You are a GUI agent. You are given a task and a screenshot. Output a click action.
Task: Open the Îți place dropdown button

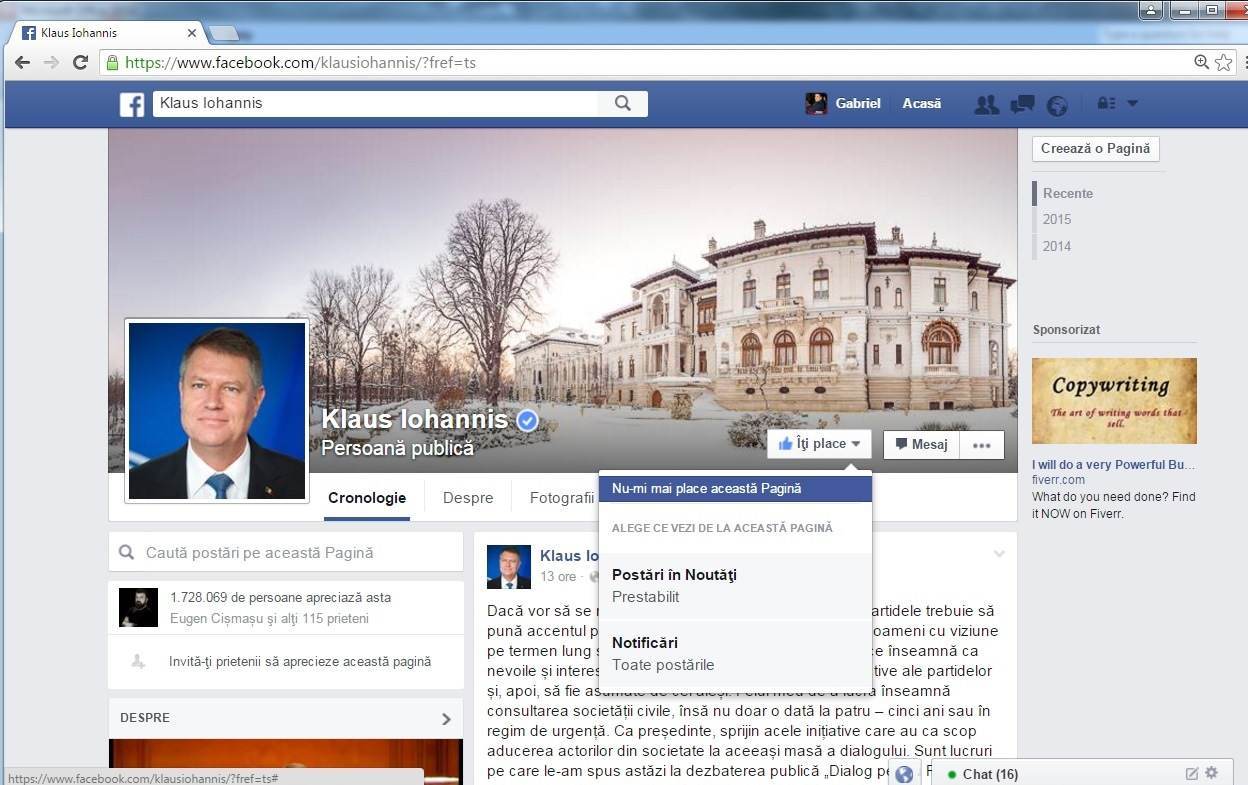point(819,444)
